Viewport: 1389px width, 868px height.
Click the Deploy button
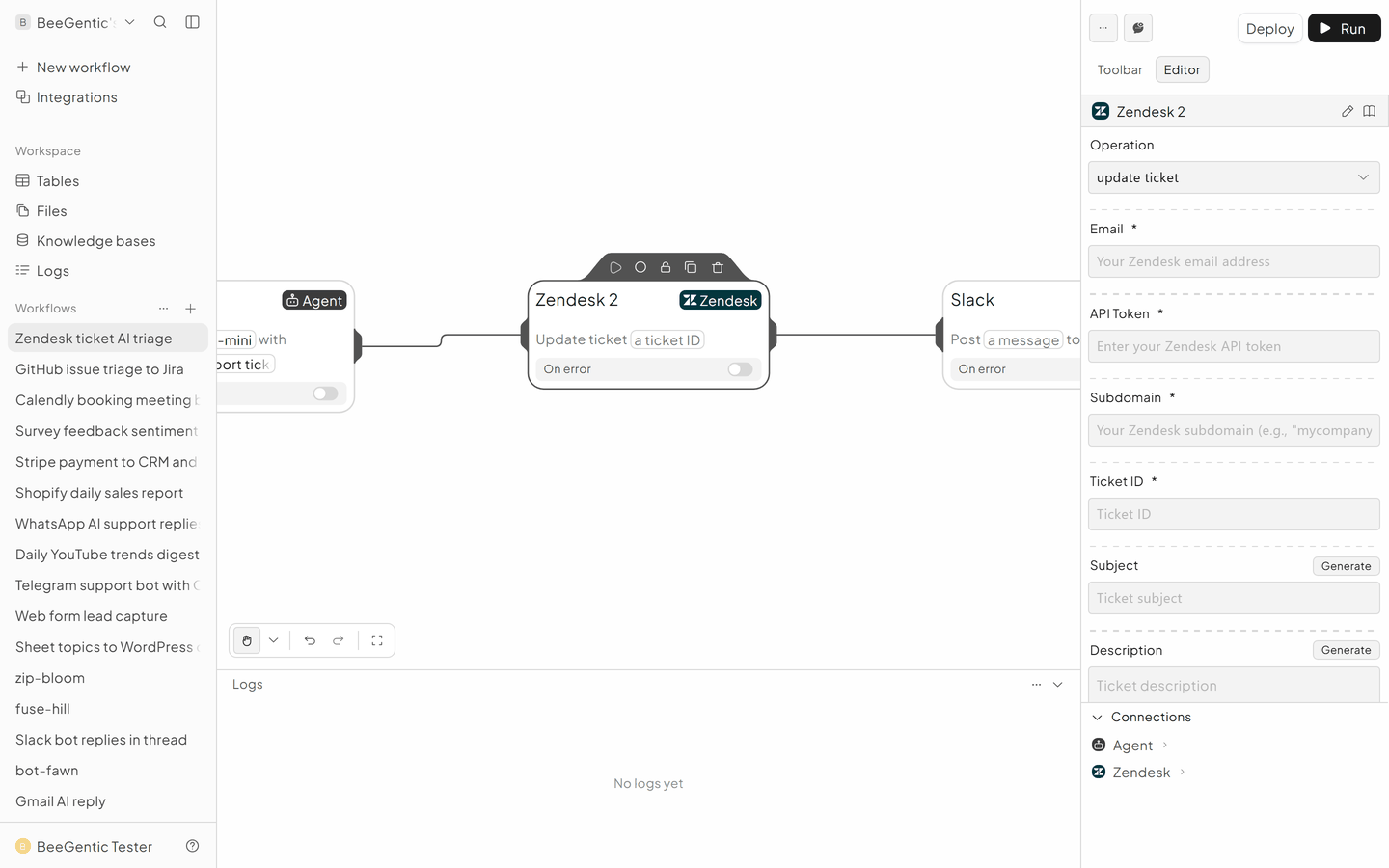tap(1269, 28)
